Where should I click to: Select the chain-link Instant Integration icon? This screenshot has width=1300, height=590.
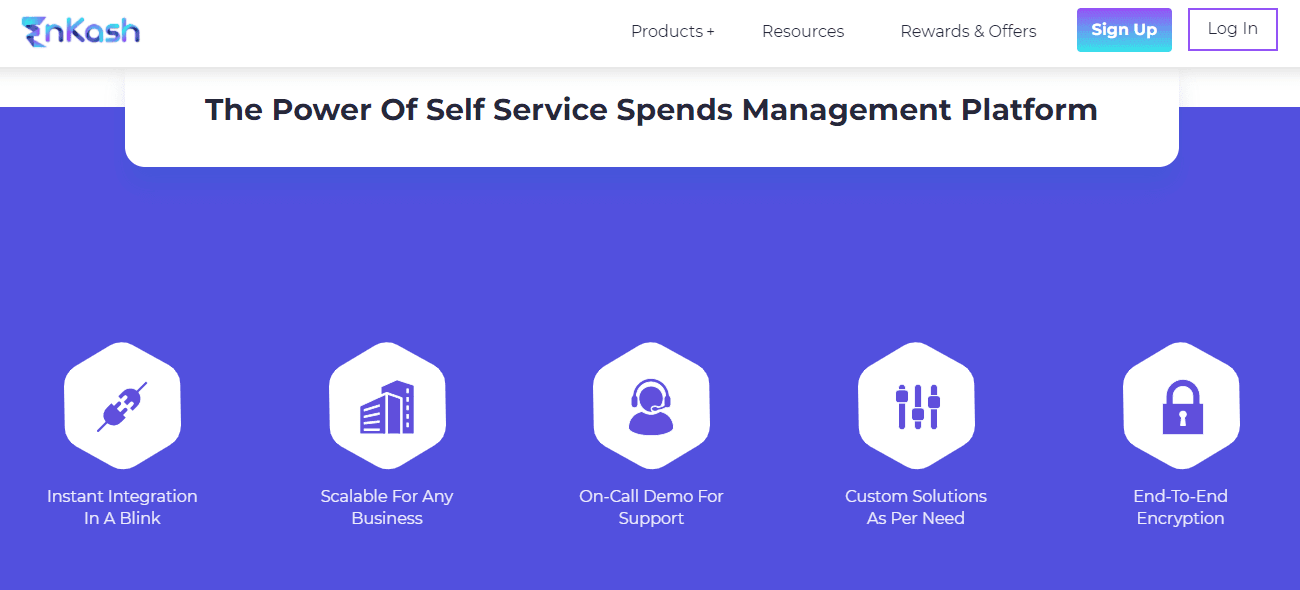tap(122, 404)
